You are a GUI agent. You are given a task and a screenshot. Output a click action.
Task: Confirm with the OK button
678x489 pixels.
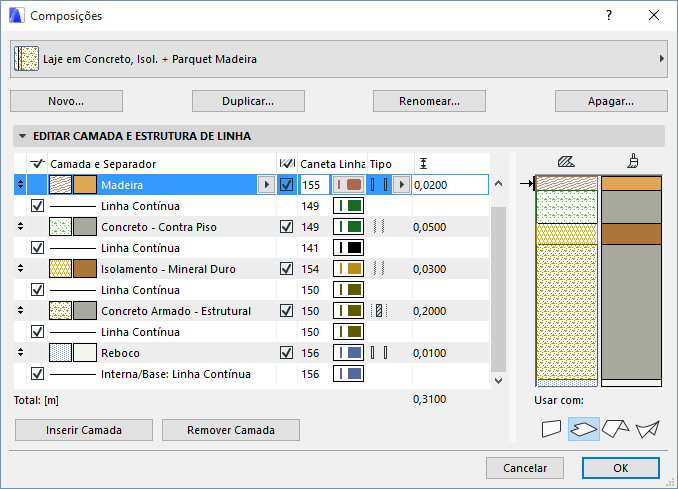coord(621,468)
